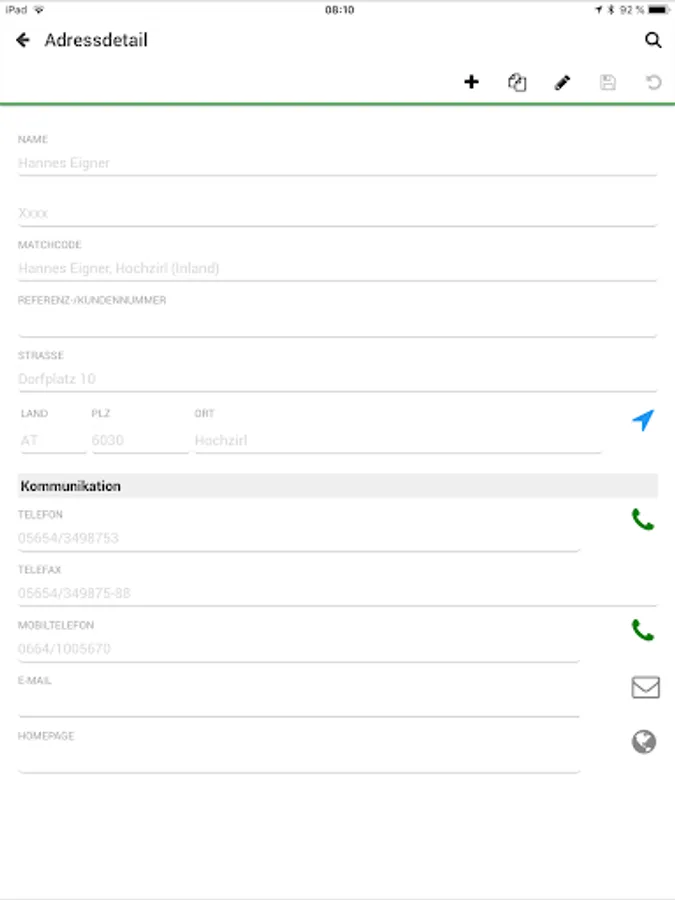Edit the address with pencil icon
This screenshot has width=675, height=900.
click(562, 83)
